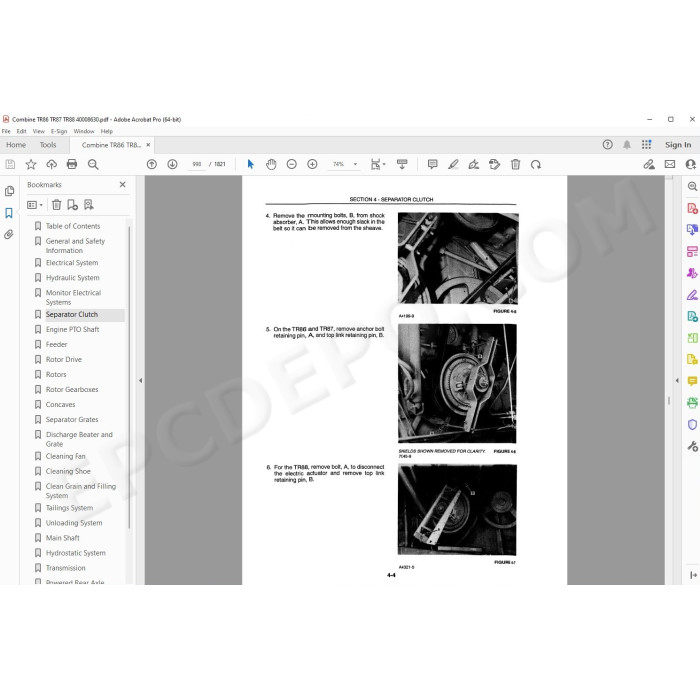Add a new bookmark
The height and width of the screenshot is (700, 700).
[x=72, y=205]
